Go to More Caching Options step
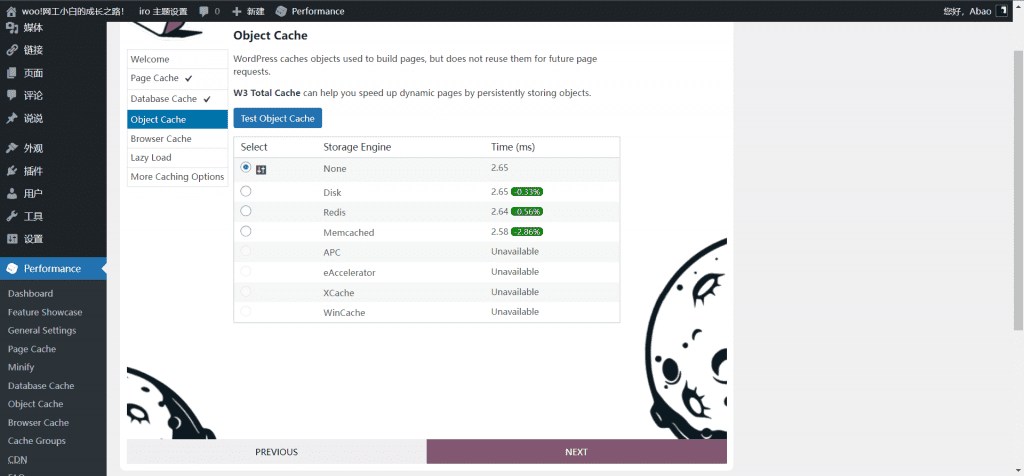Screen dimensions: 1024x476 point(177,177)
